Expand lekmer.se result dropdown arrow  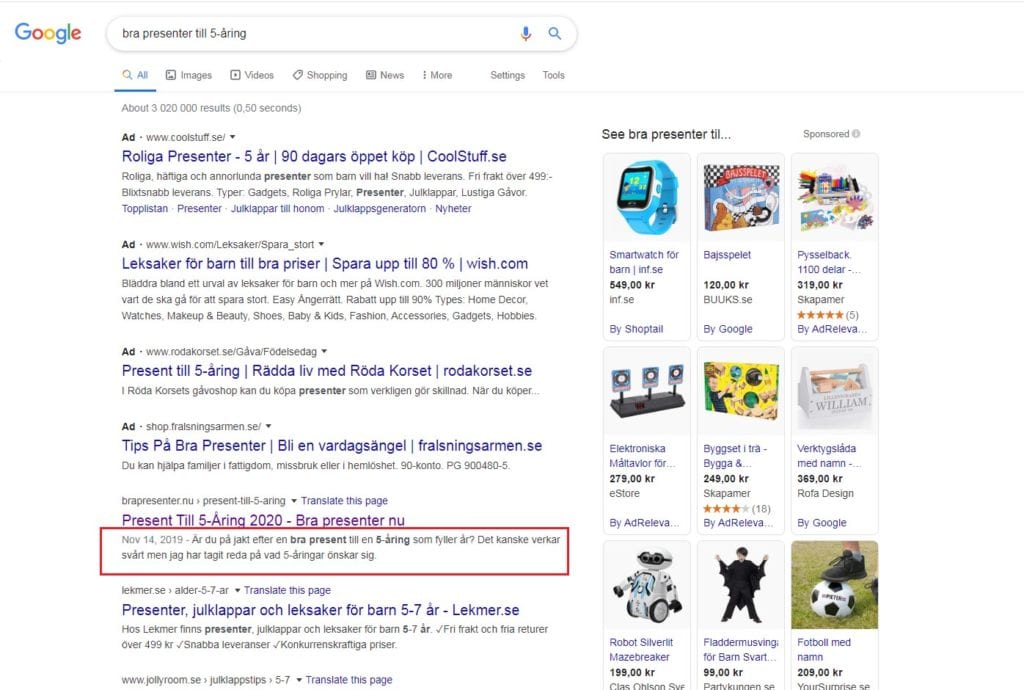pyautogui.click(x=237, y=590)
